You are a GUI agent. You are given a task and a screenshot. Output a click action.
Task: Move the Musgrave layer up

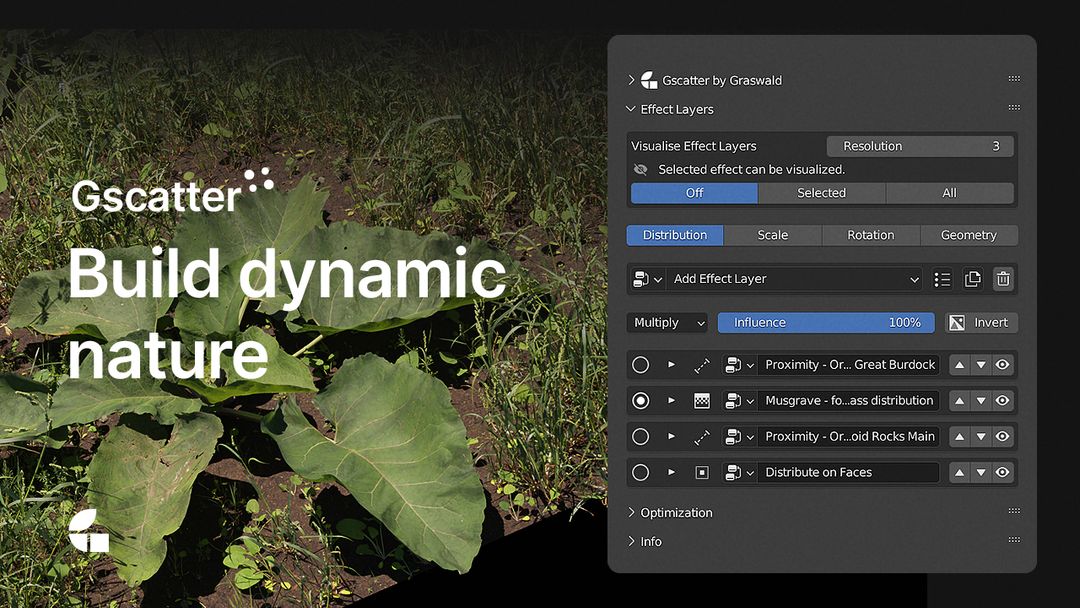pos(960,401)
